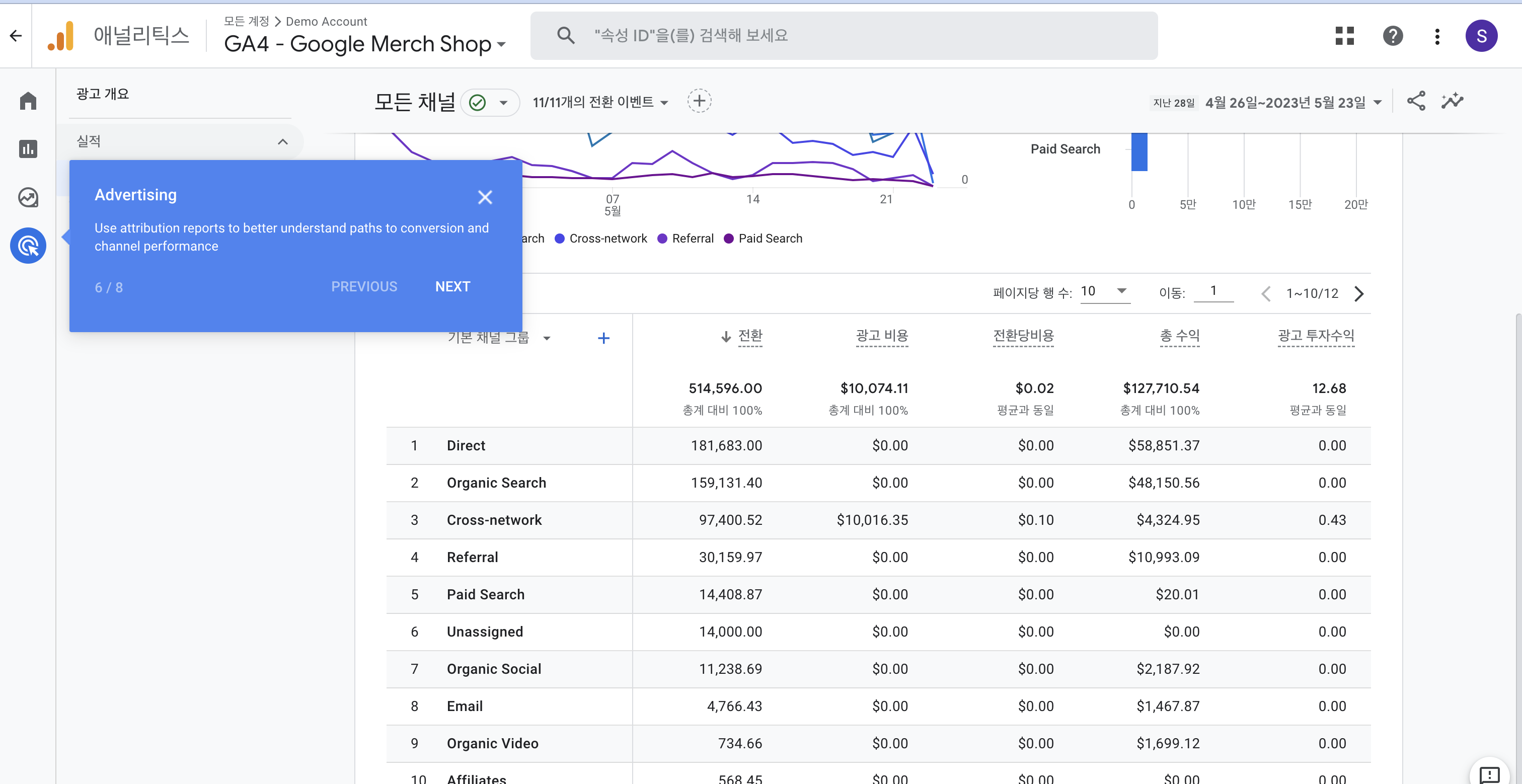Screen dimensions: 1522x784
Task: Open the Home icon in left sidebar
Action: coord(28,101)
